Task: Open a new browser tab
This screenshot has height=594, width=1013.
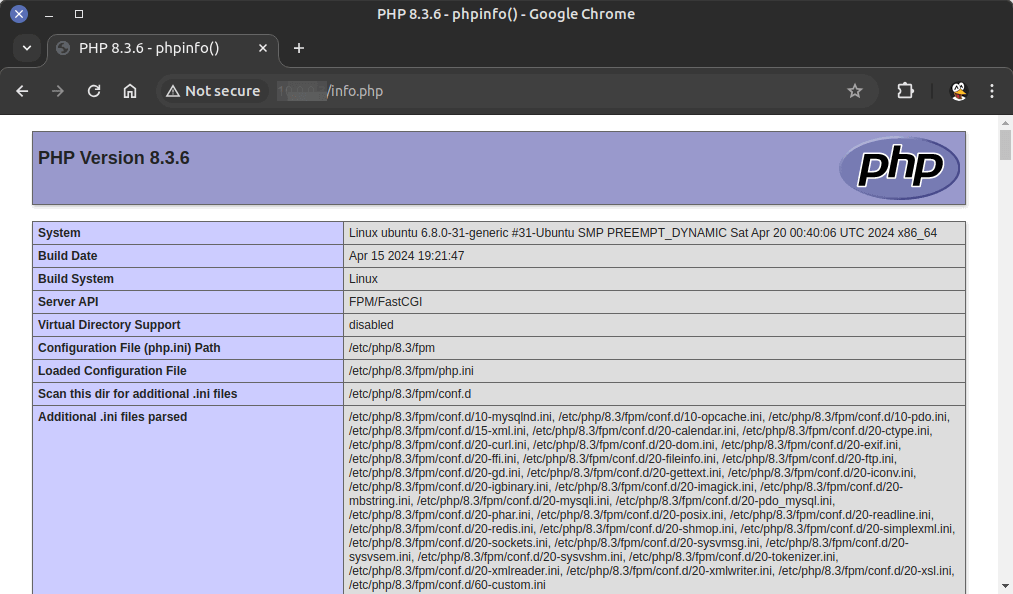Action: pyautogui.click(x=298, y=47)
